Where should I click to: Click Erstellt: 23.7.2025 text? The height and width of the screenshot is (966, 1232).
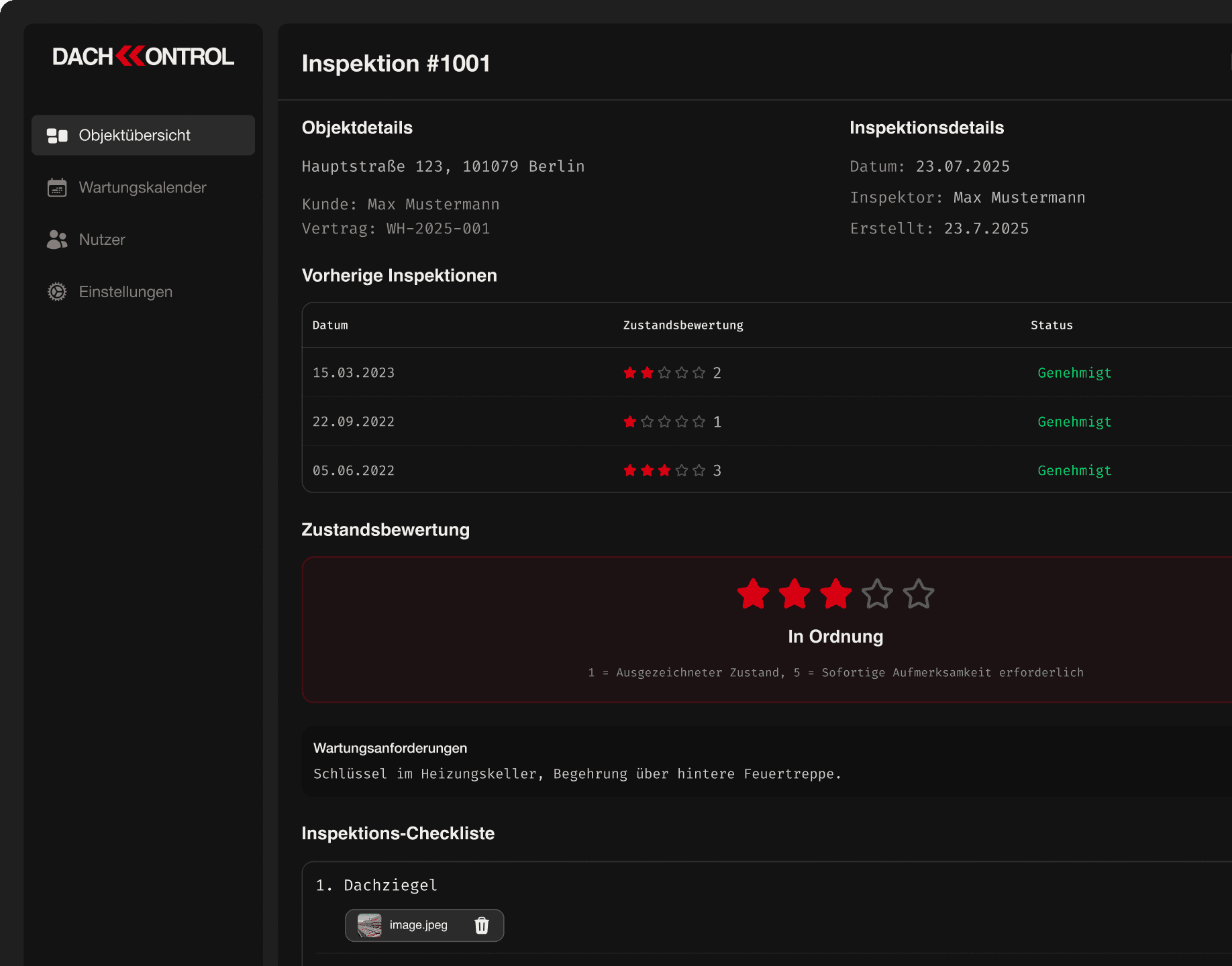tap(939, 229)
